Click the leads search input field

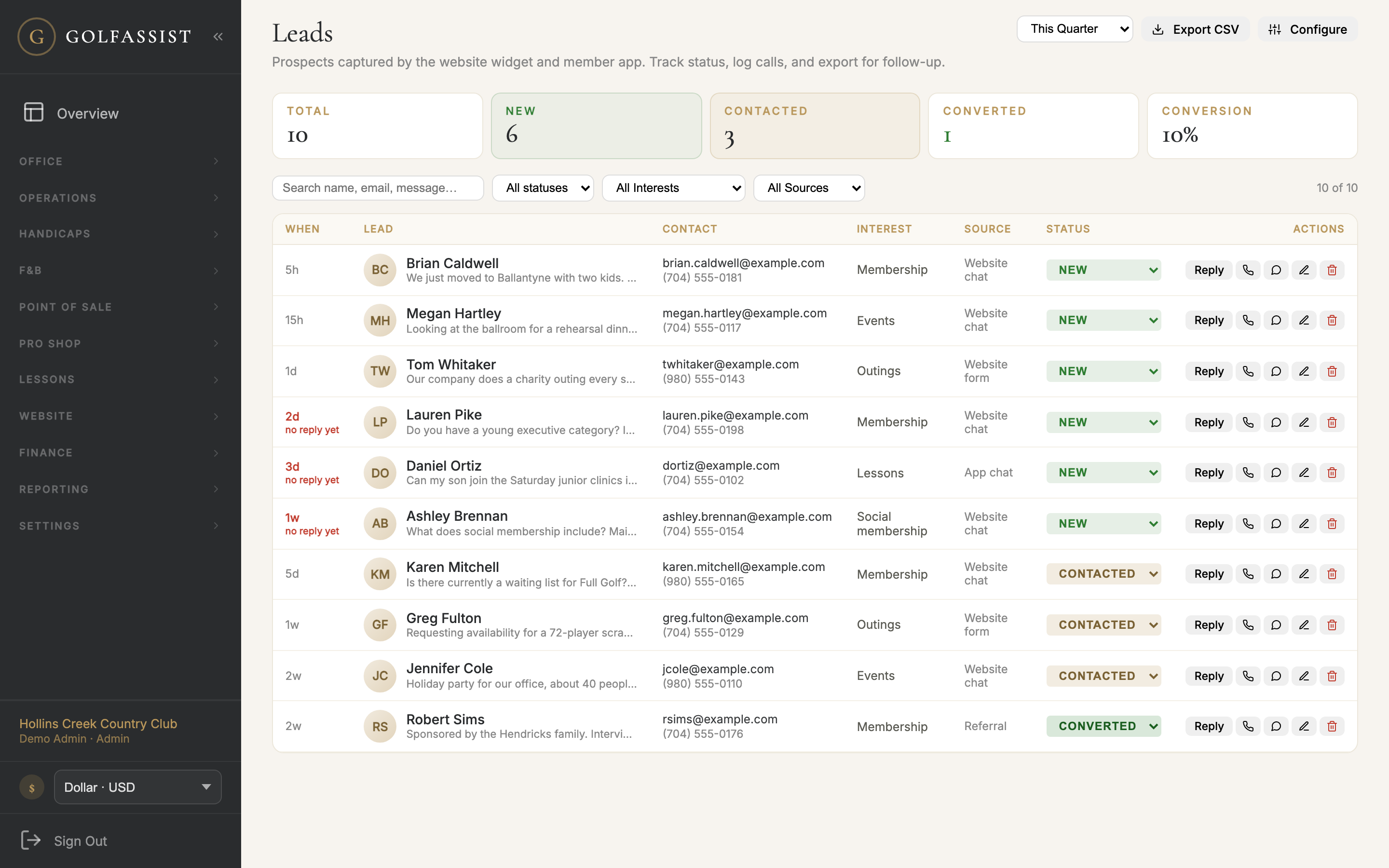378,188
